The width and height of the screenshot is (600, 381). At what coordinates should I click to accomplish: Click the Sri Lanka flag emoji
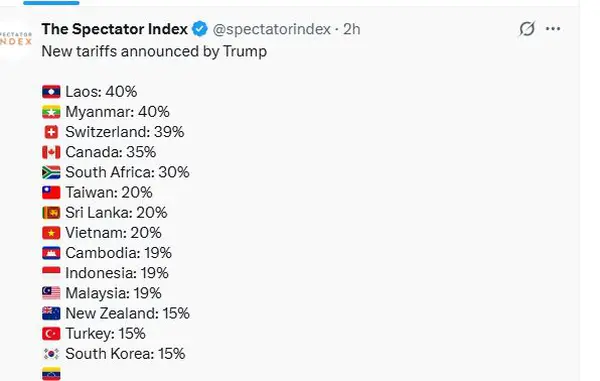click(51, 213)
